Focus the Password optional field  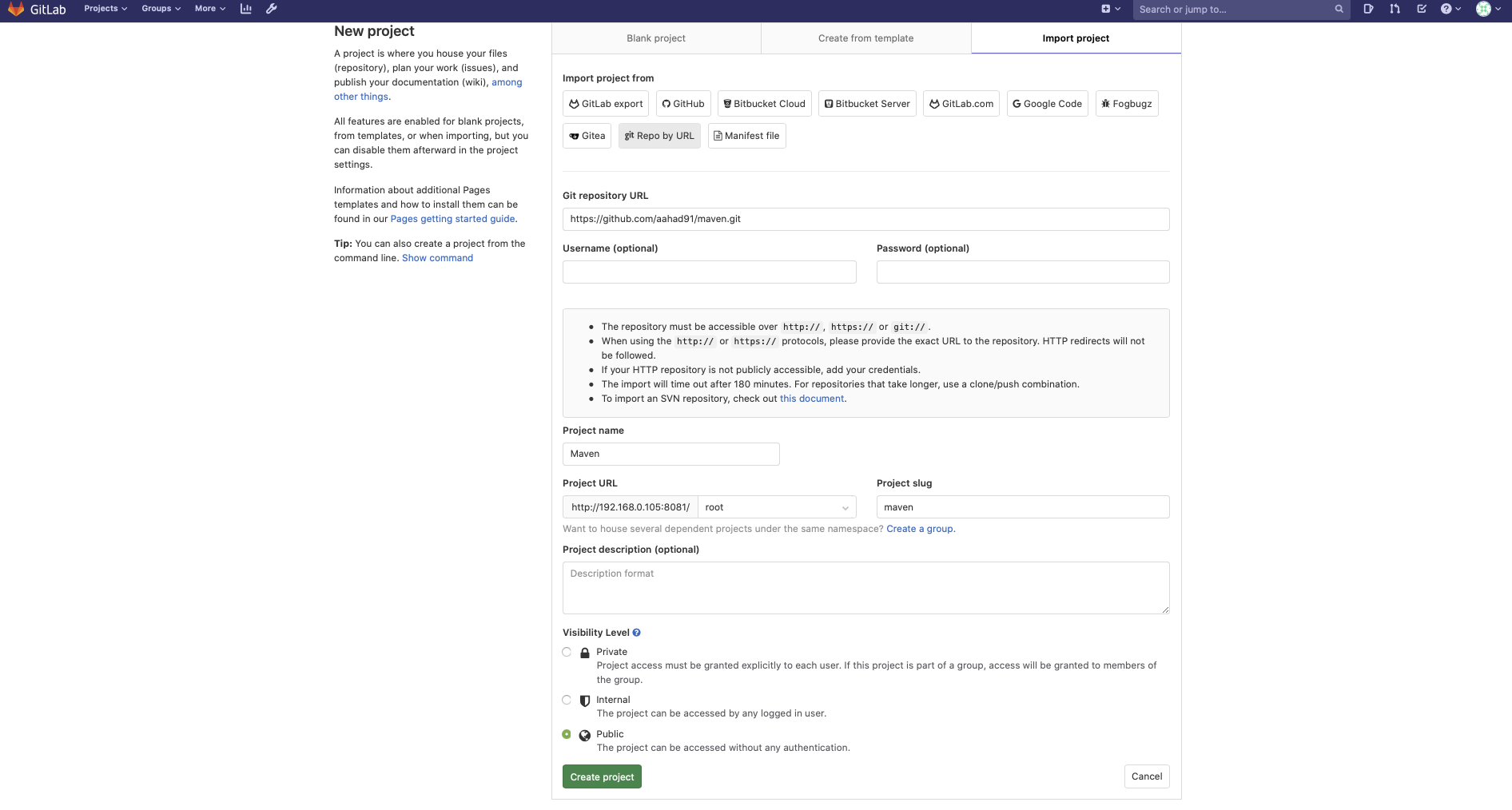click(x=1023, y=272)
